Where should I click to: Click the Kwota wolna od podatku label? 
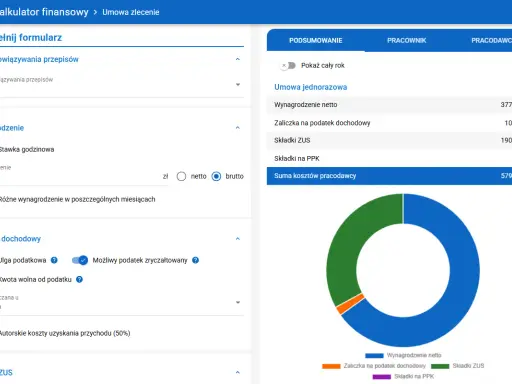(x=35, y=279)
